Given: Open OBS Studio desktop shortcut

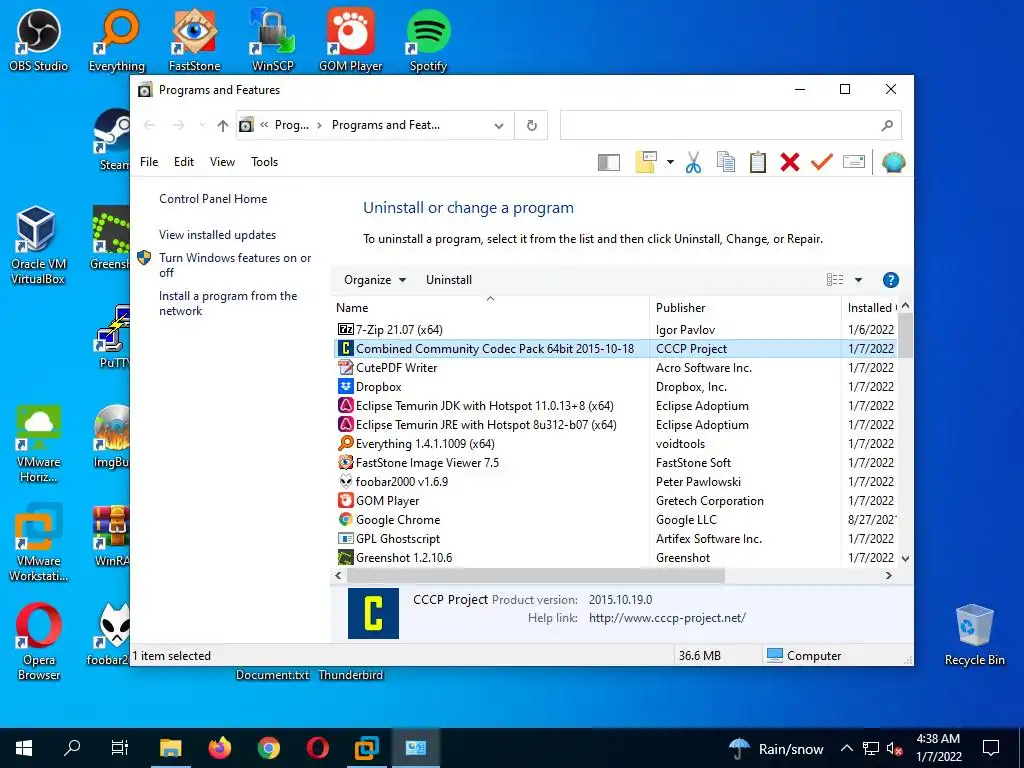Looking at the screenshot, I should [x=39, y=40].
